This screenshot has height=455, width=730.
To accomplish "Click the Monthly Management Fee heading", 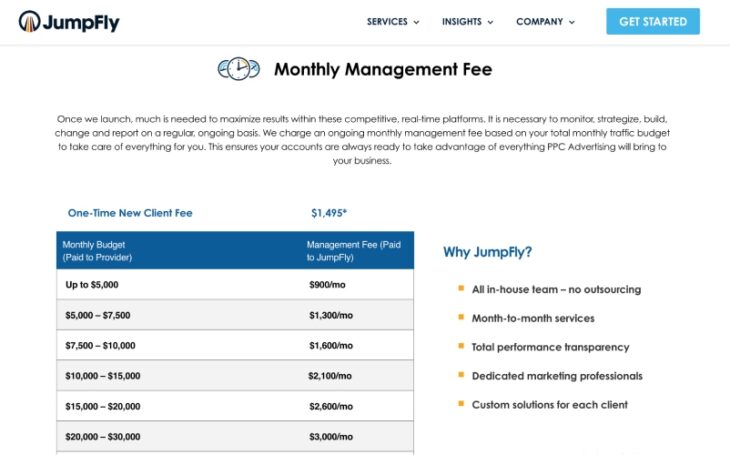I will [383, 70].
